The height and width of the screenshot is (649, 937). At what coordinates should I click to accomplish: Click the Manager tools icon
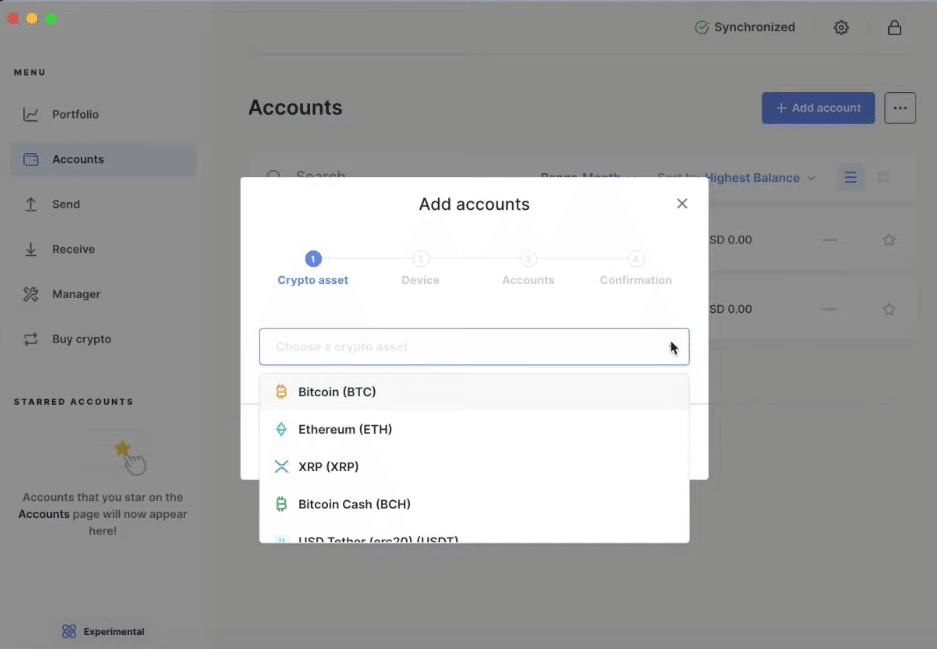coord(30,294)
